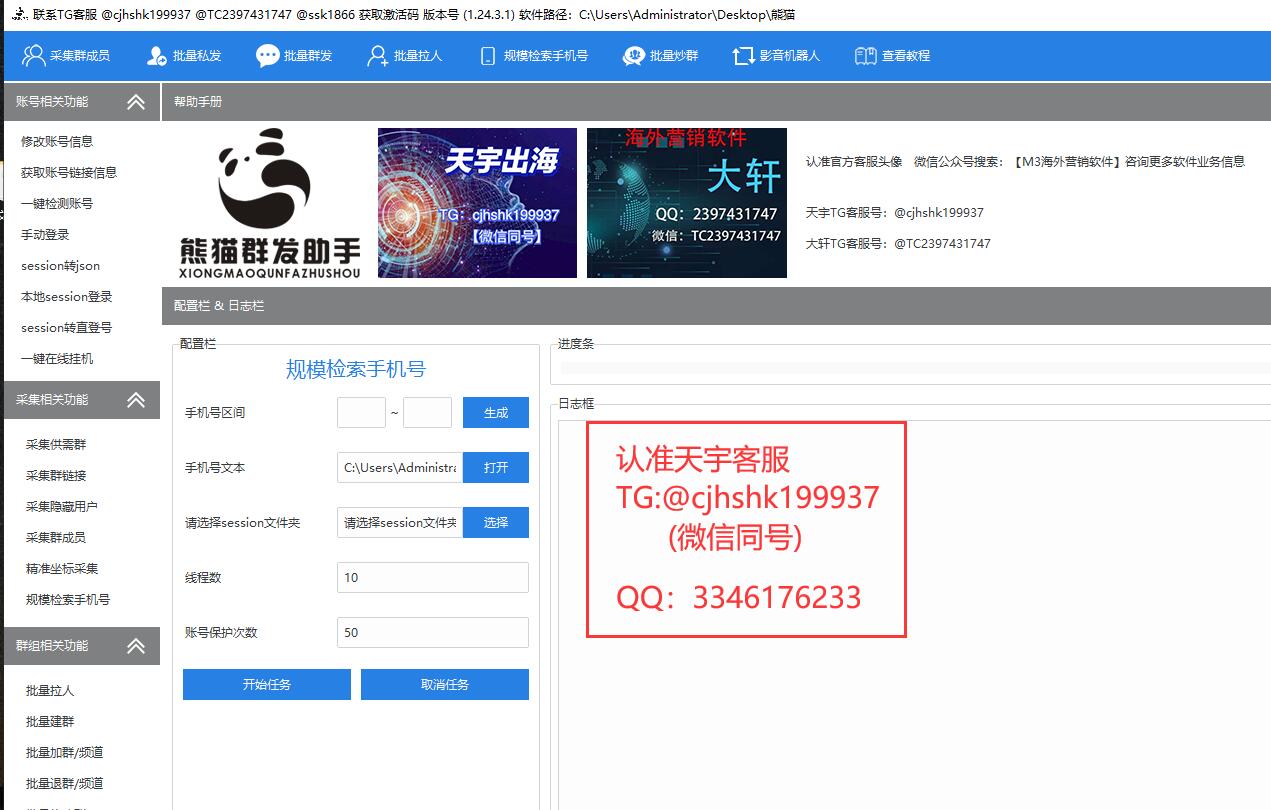The image size is (1271, 810).
Task: Open the 批量私发 toolbar icon
Action: coord(157,56)
